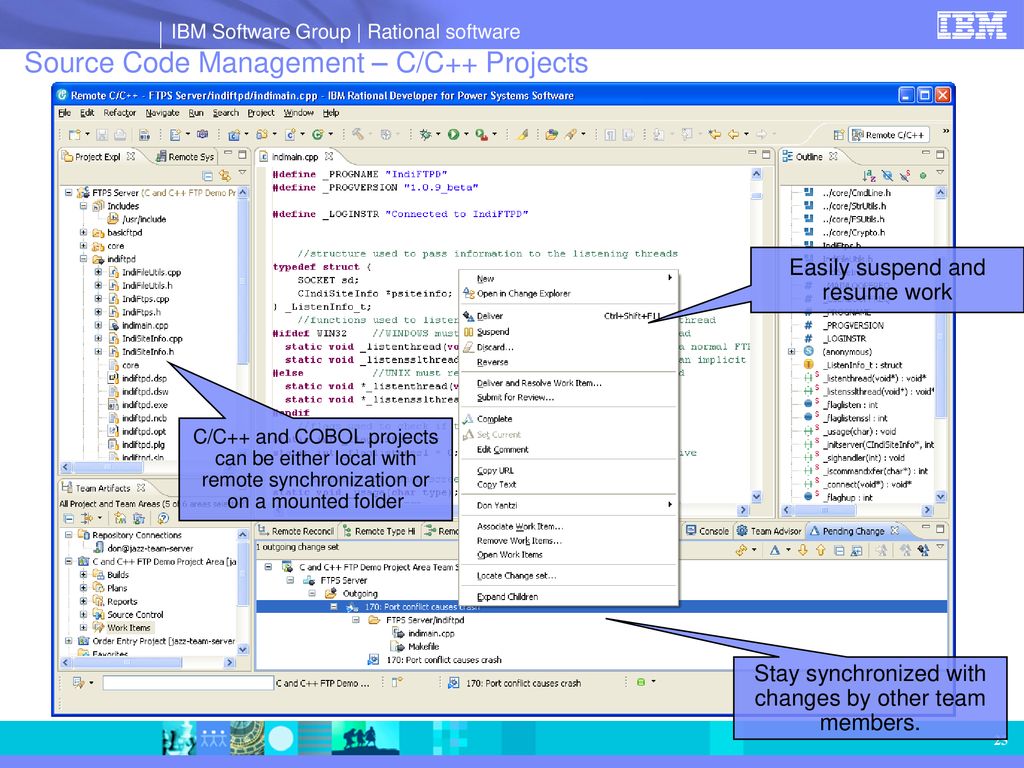The image size is (1024, 768).
Task: Click the expand-all icon in the Pending Changes toolbar
Action: click(x=857, y=551)
